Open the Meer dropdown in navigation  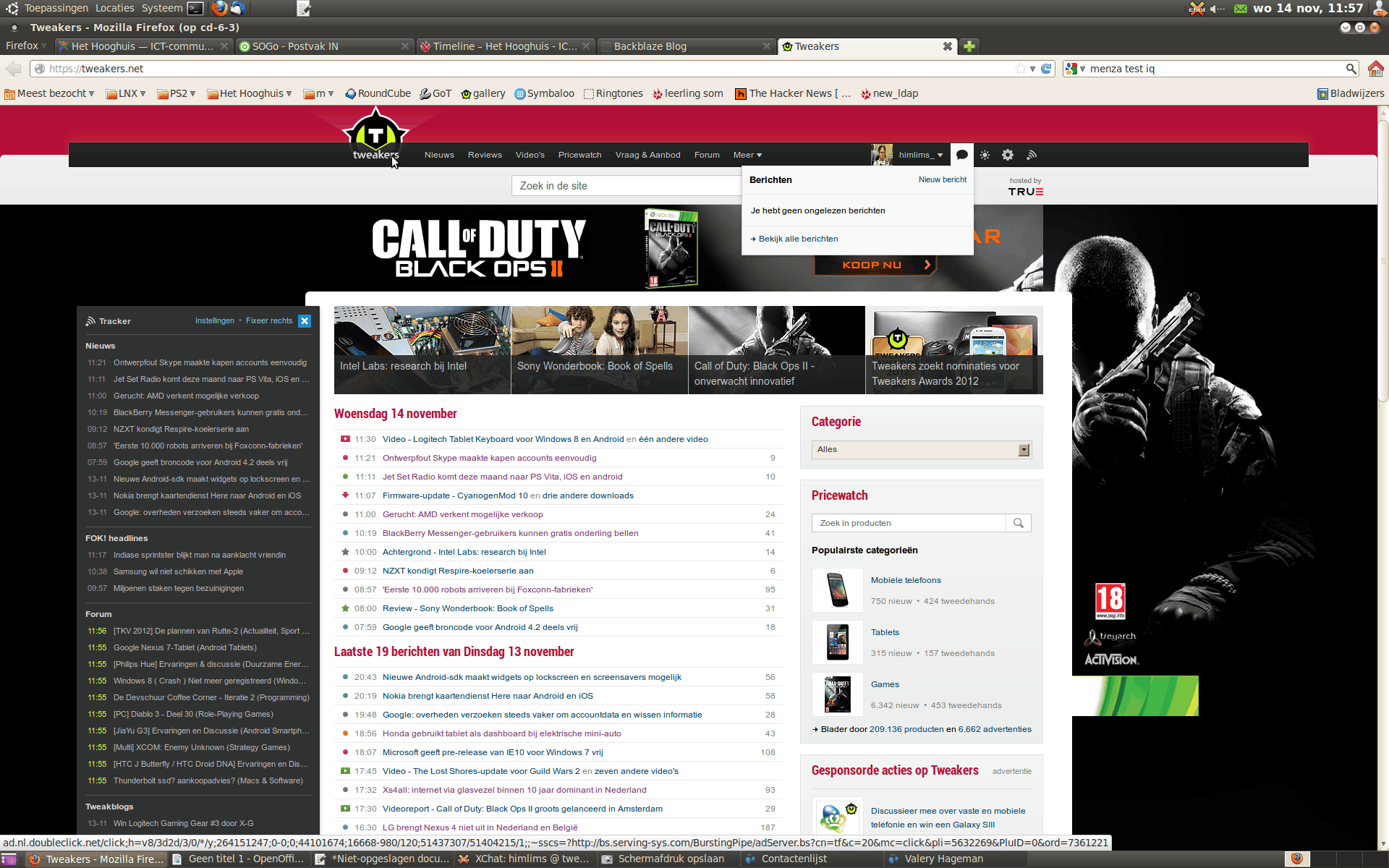pos(747,155)
